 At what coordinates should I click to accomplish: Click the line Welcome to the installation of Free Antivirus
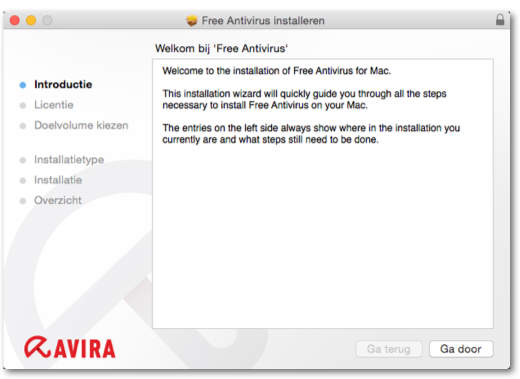(276, 71)
